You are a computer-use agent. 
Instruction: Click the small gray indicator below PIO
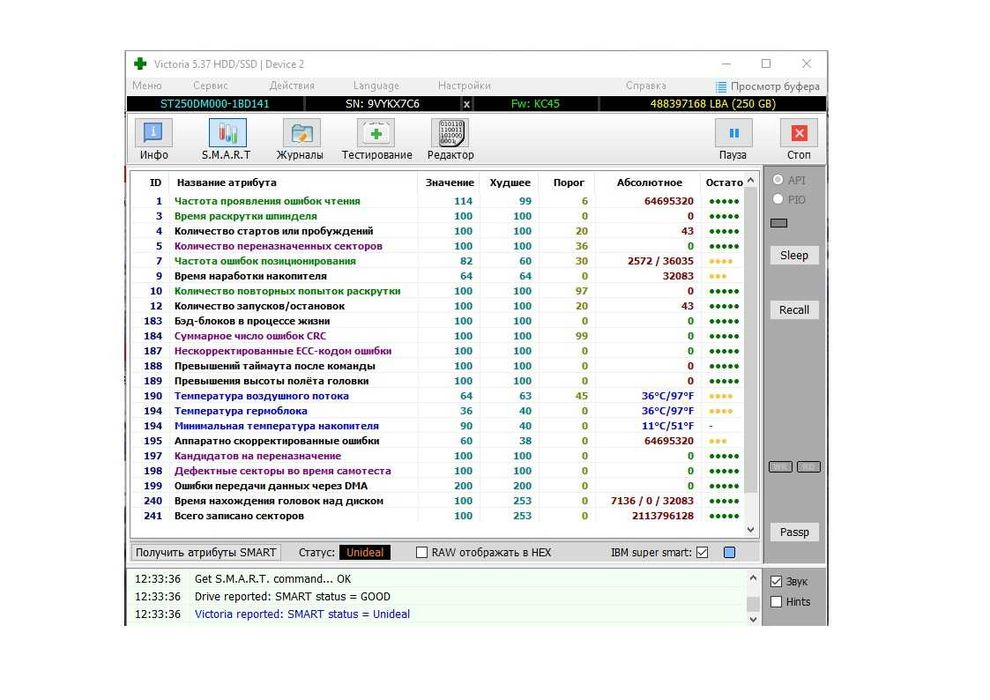779,223
